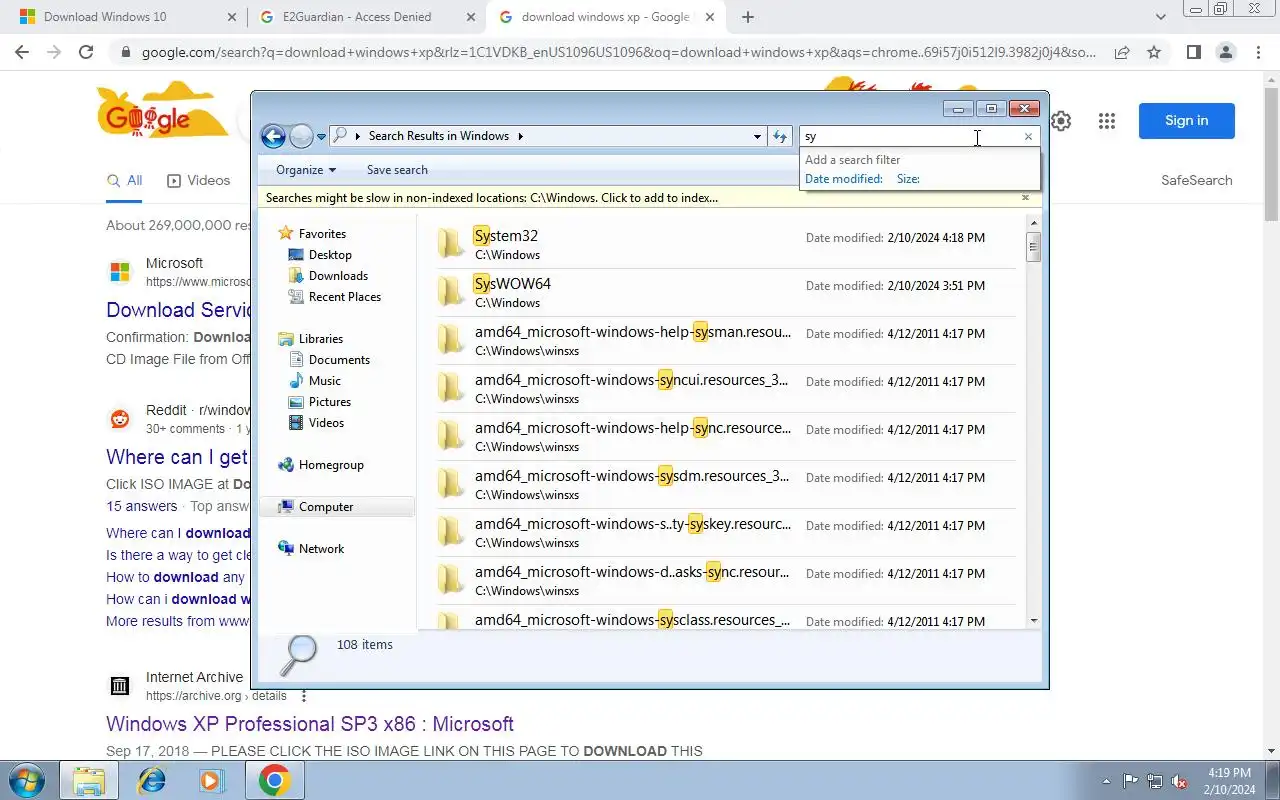Open Windows Media Player from taskbar

211,780
